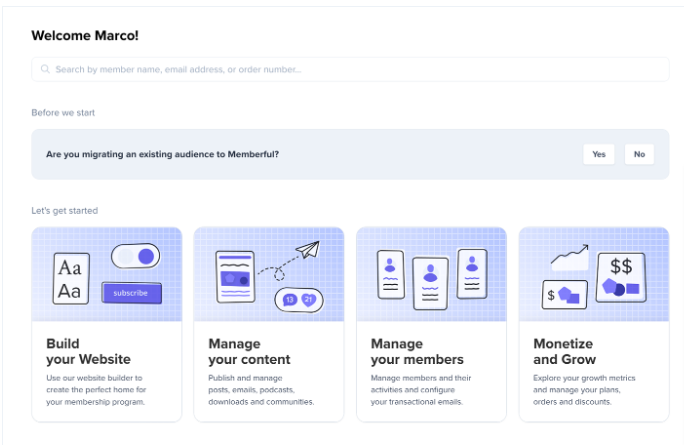Answer No to migrating existing audience

click(x=639, y=154)
